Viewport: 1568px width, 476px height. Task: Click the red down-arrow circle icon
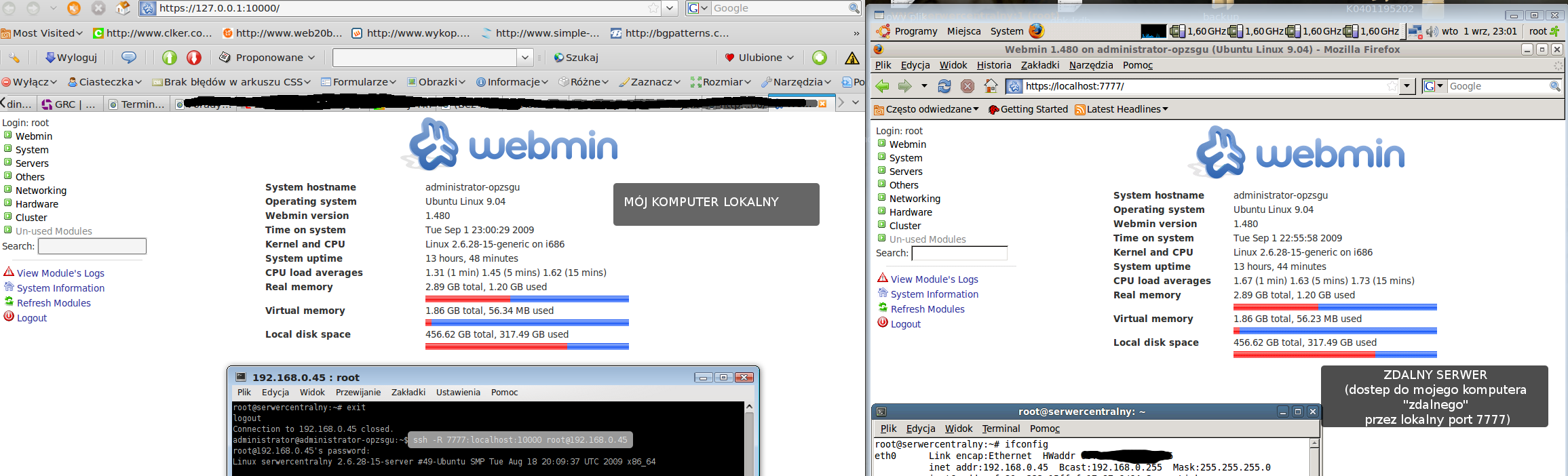point(194,58)
